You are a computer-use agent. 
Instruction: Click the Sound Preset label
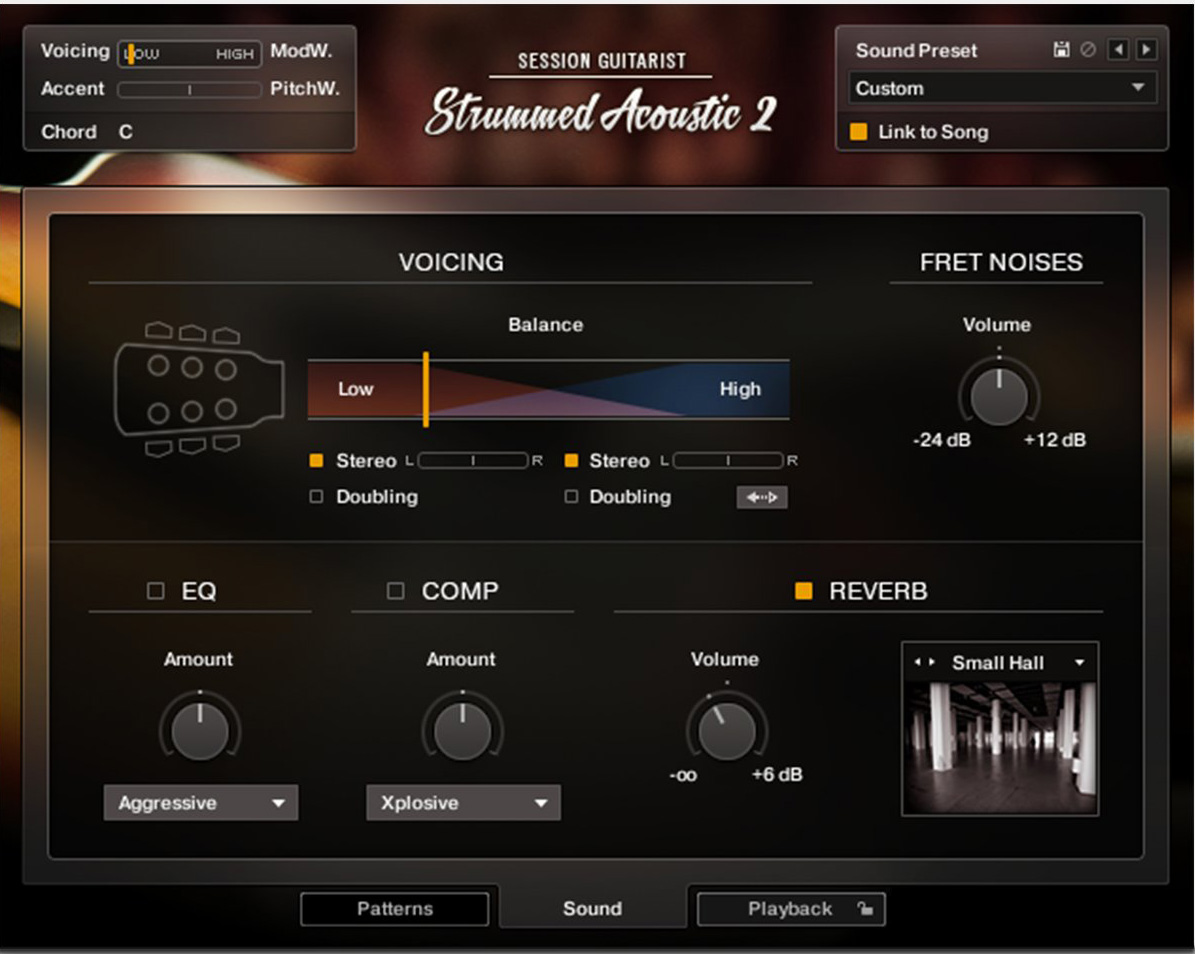[x=916, y=50]
